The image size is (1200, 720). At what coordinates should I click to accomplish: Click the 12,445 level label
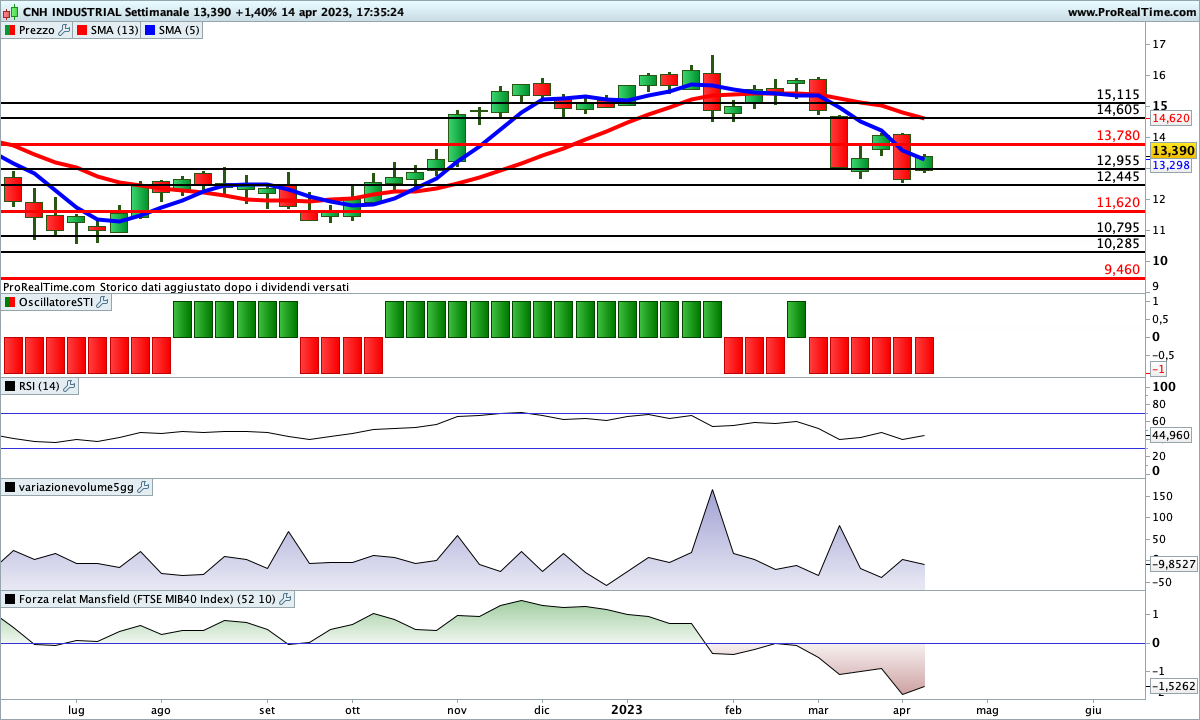point(1118,176)
